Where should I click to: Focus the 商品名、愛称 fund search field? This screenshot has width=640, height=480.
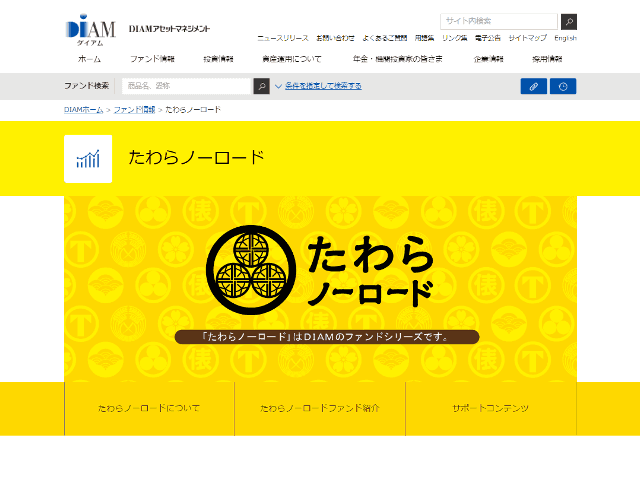186,86
